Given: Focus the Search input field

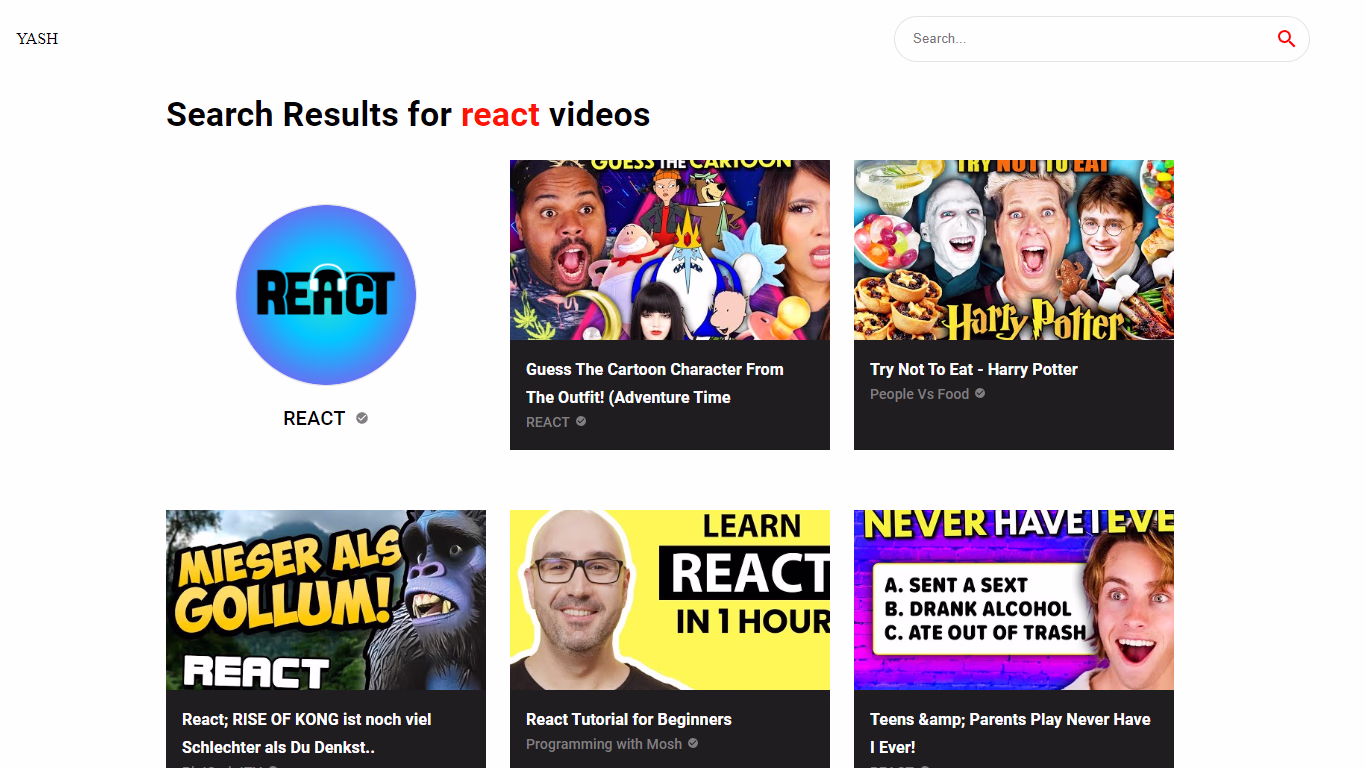Looking at the screenshot, I should (1080, 39).
